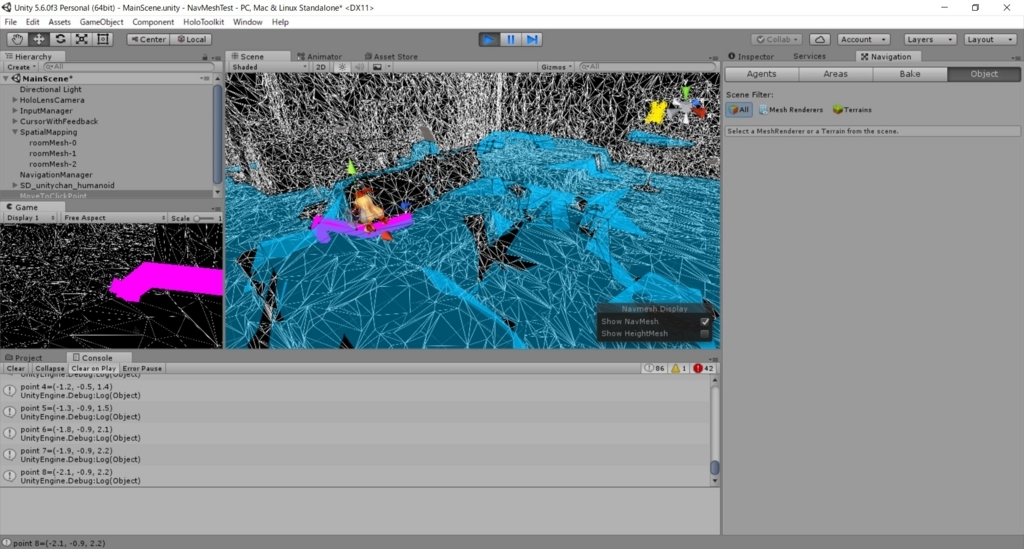Open the File menu
This screenshot has width=1024, height=549.
(x=10, y=22)
